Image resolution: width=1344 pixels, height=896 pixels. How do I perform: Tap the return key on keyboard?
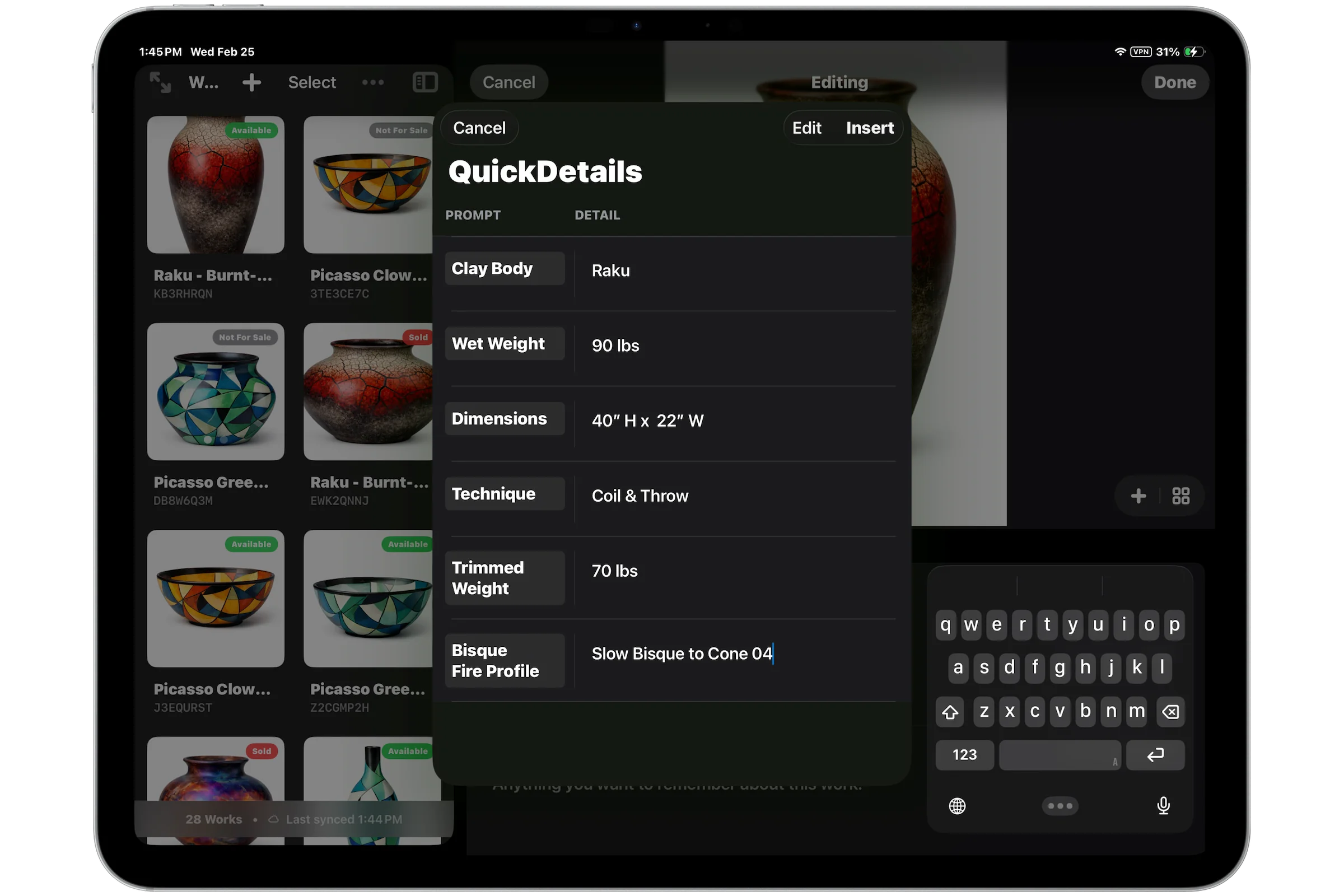point(1155,755)
